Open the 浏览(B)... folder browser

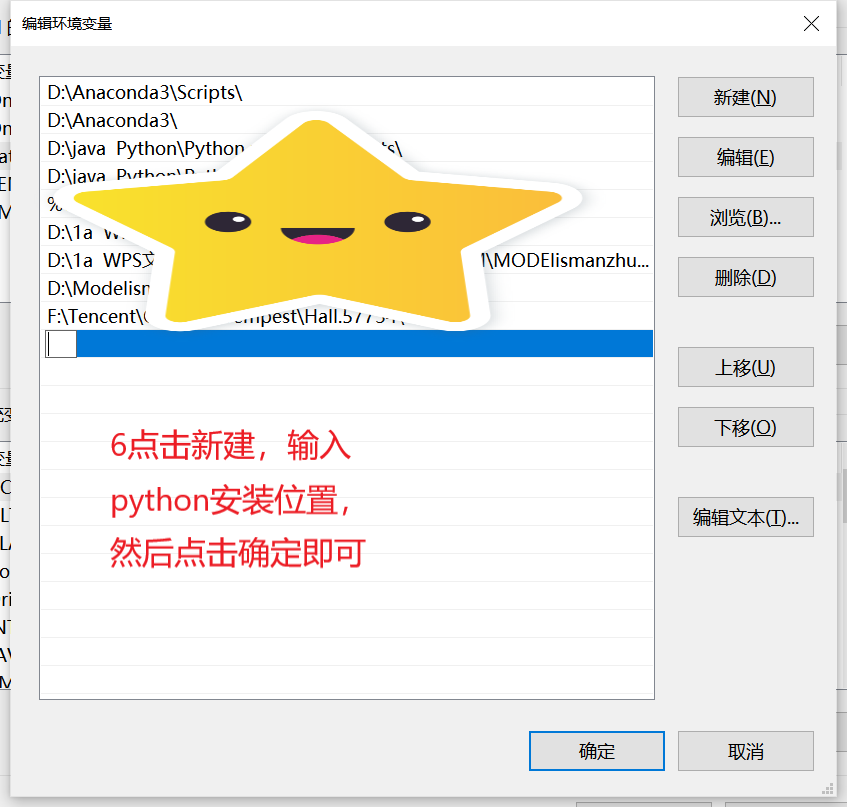[x=745, y=217]
